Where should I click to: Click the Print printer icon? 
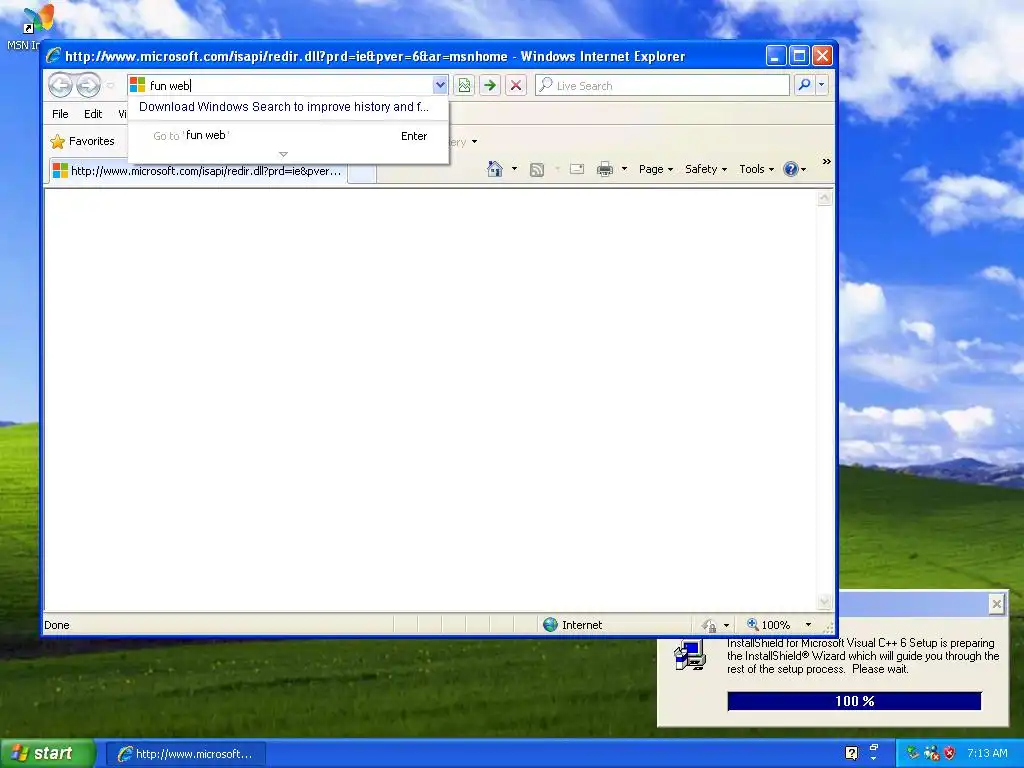click(605, 169)
